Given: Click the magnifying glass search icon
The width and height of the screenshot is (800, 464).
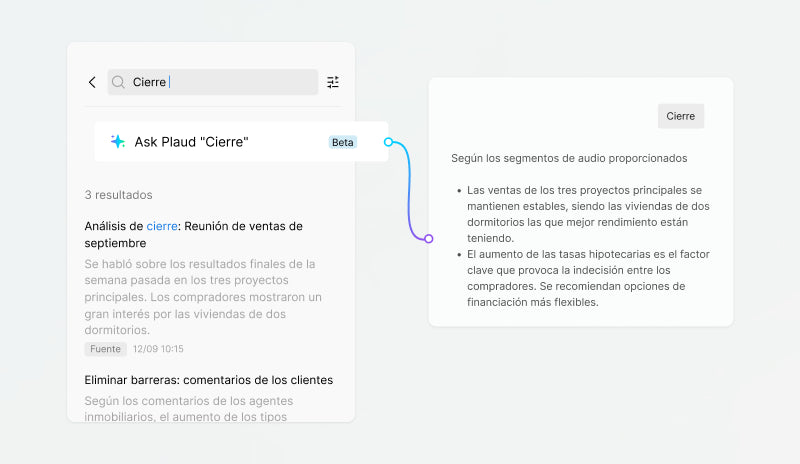Looking at the screenshot, I should pyautogui.click(x=119, y=82).
